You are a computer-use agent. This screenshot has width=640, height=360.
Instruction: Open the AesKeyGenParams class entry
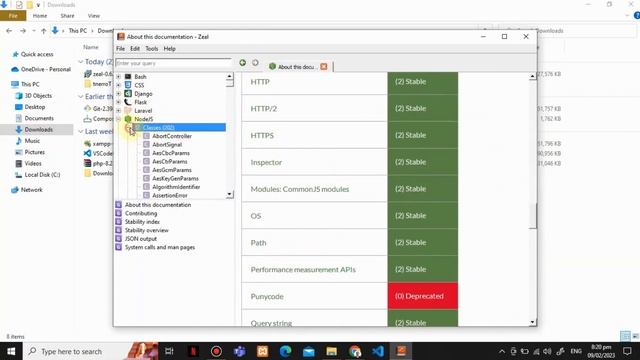click(175, 178)
